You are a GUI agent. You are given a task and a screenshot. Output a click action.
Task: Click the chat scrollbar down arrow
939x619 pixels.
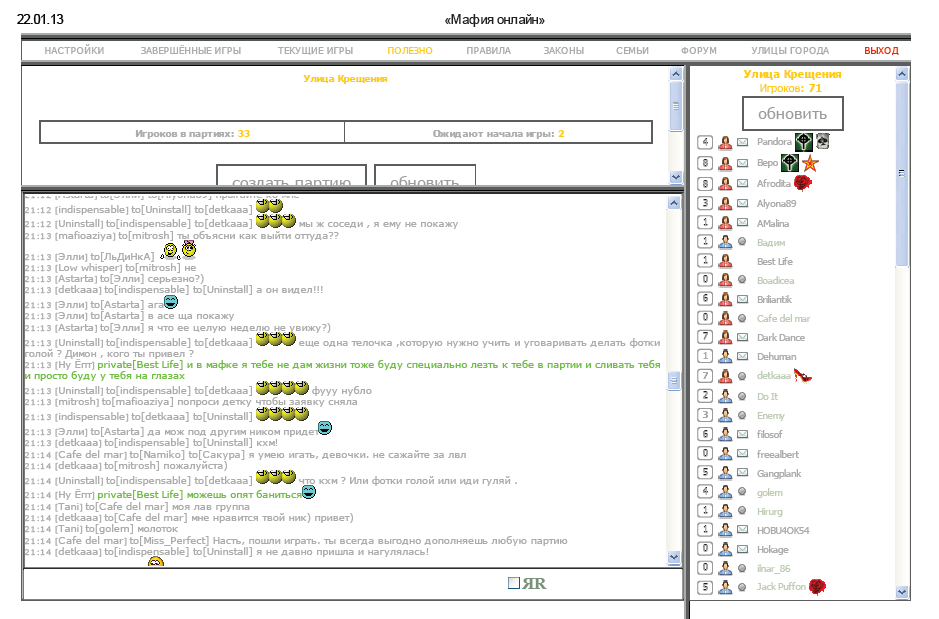pyautogui.click(x=674, y=558)
